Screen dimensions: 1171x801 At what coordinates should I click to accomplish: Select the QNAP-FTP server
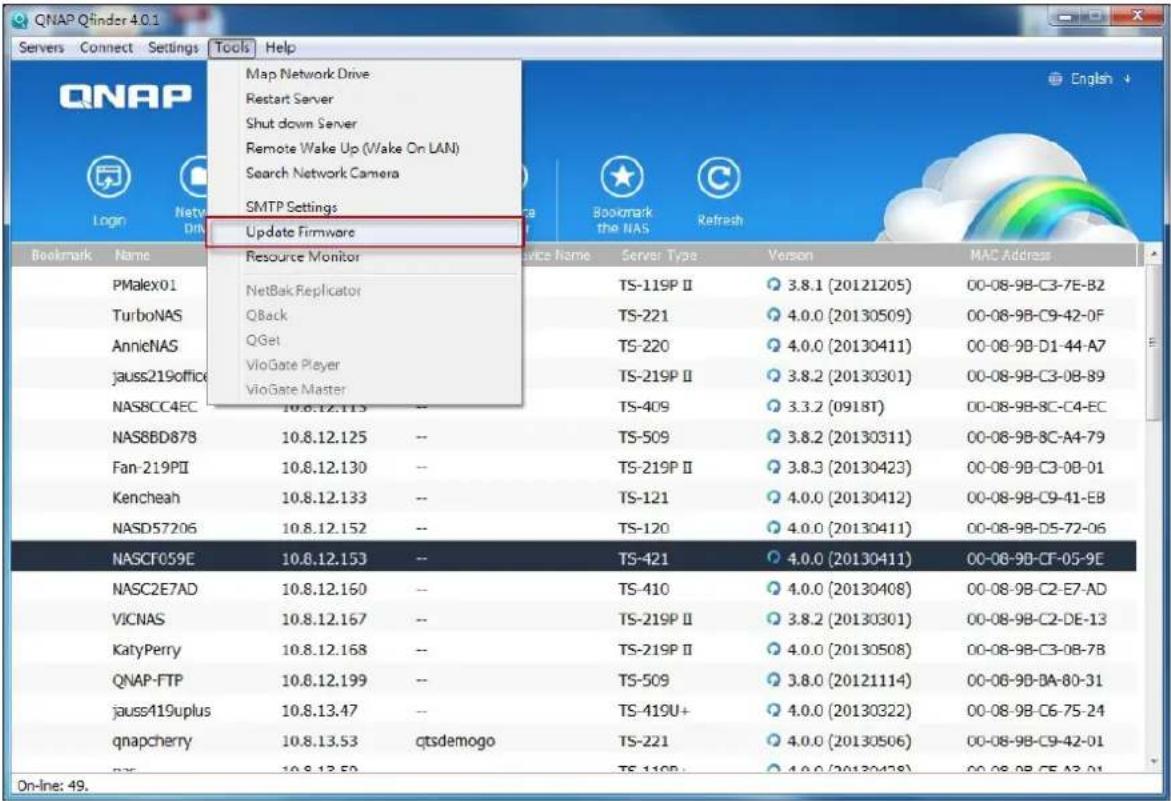pos(574,680)
